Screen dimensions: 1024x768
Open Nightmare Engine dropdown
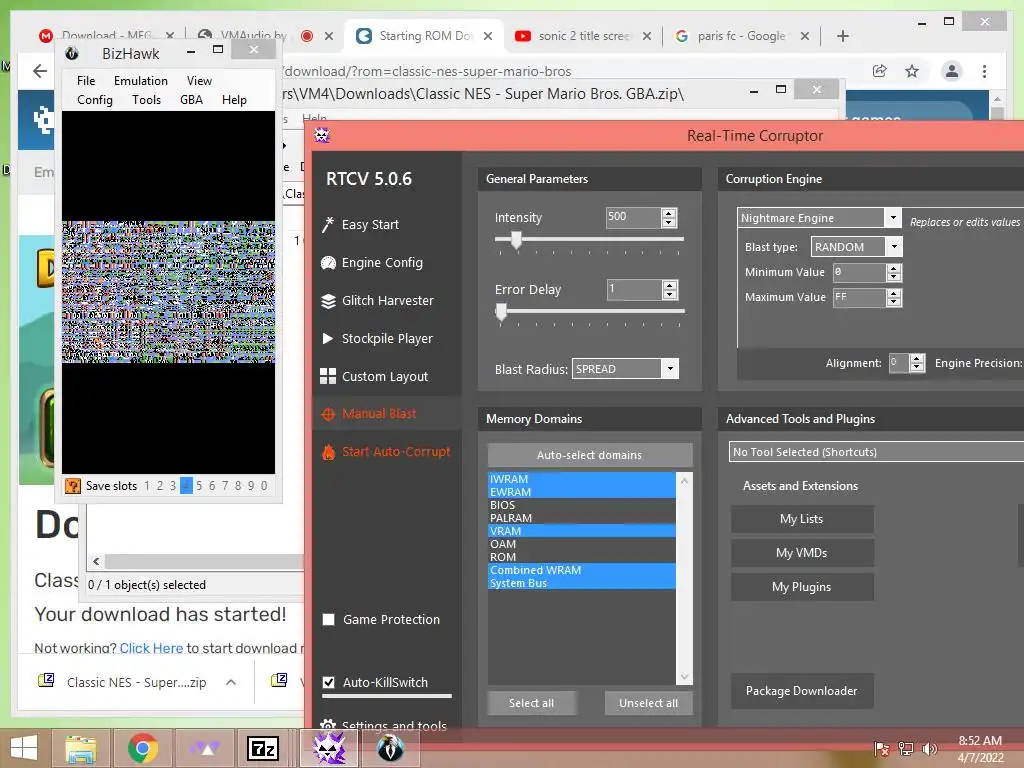point(892,217)
